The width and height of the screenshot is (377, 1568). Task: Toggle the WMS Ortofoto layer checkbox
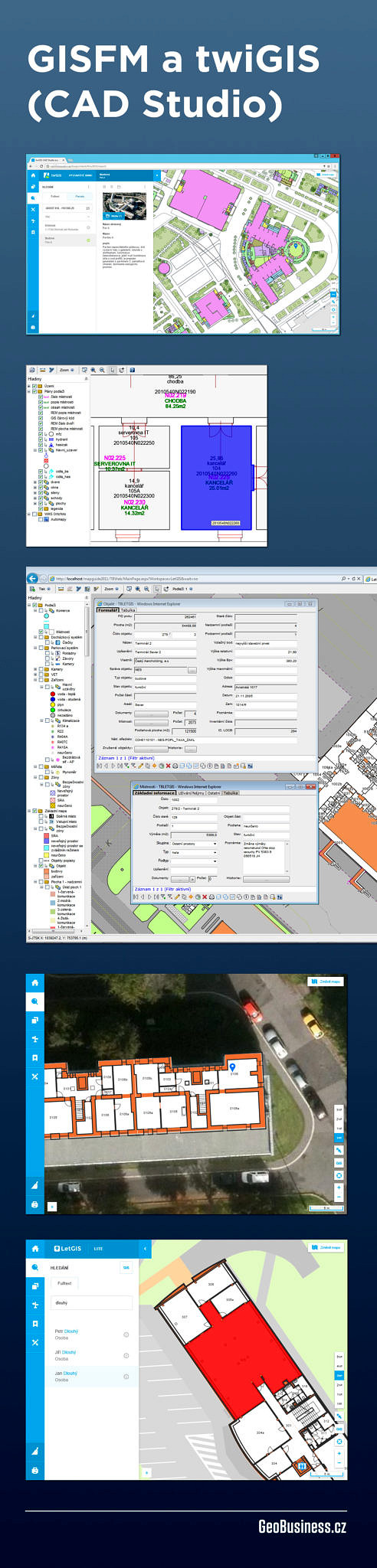[x=36, y=514]
